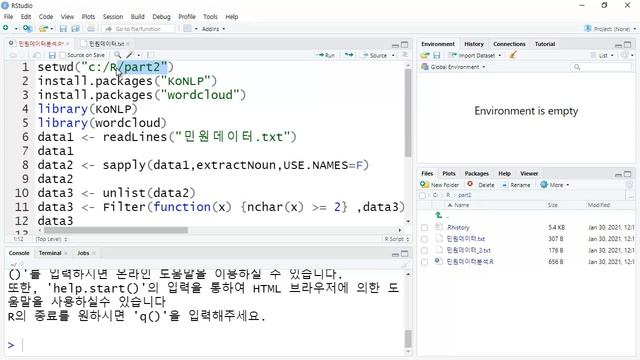
Task: Check the box next to .Rhistory
Action: [x=424, y=227]
